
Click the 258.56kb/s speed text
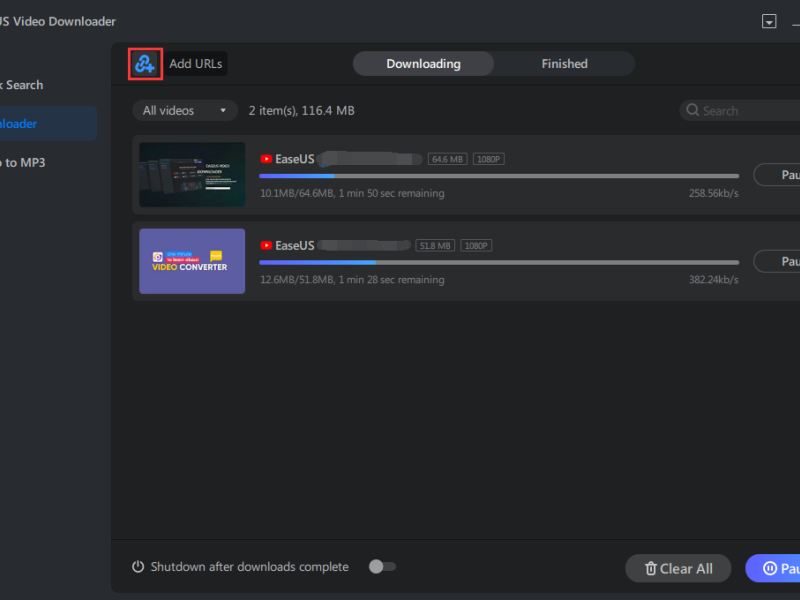coord(713,193)
